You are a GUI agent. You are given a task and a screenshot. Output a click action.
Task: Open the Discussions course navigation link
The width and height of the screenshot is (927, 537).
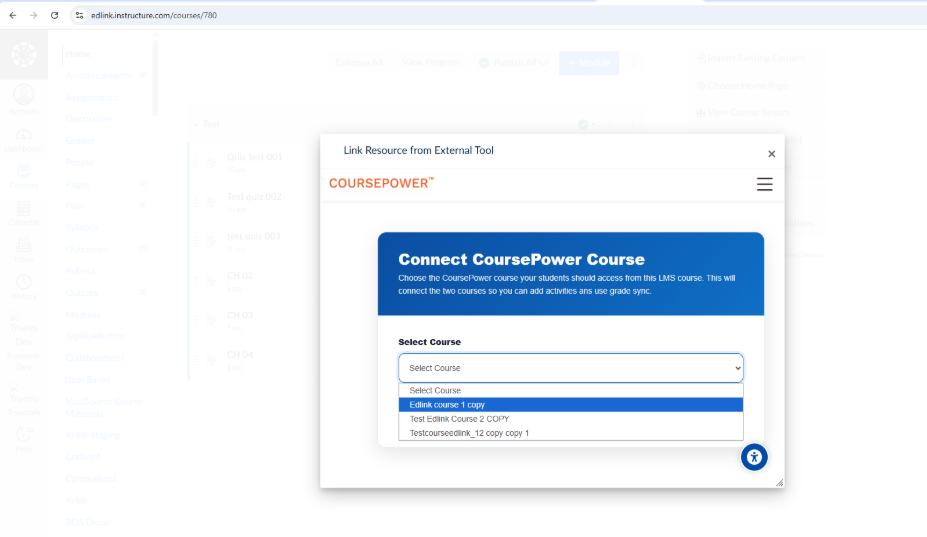[x=89, y=119]
